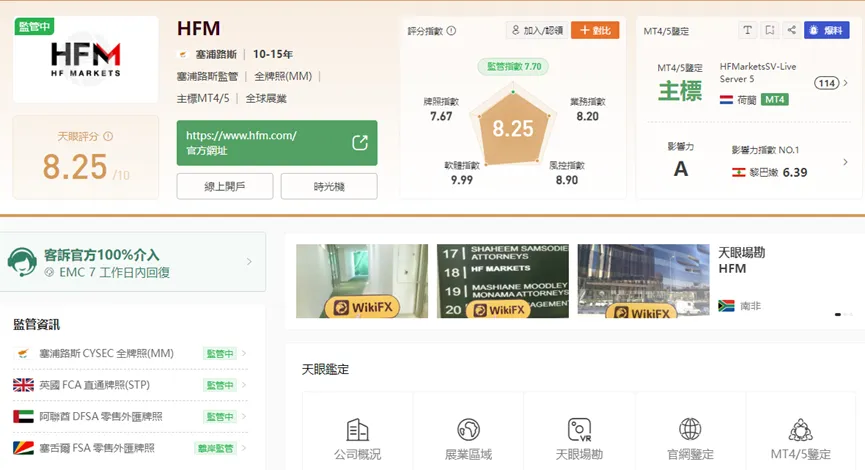Click the active carousel indicator dot
The height and width of the screenshot is (470, 865).
[x=838, y=314]
